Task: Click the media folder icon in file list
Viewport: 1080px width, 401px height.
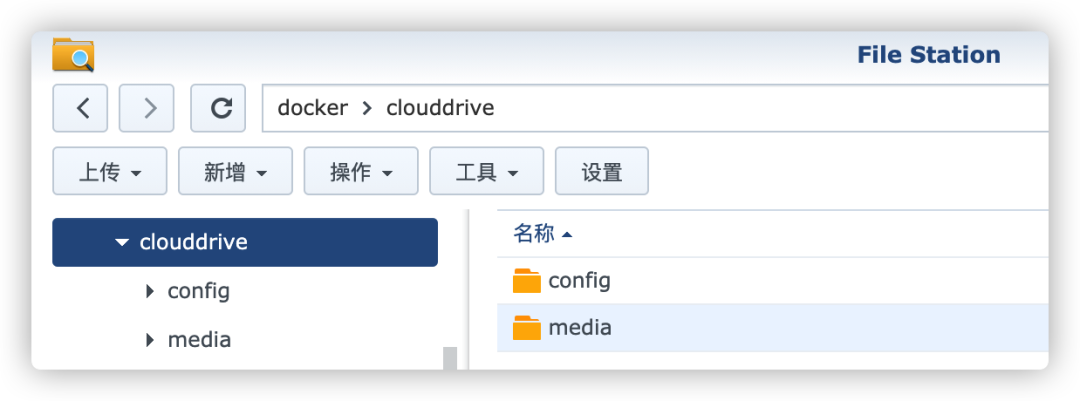Action: coord(527,328)
